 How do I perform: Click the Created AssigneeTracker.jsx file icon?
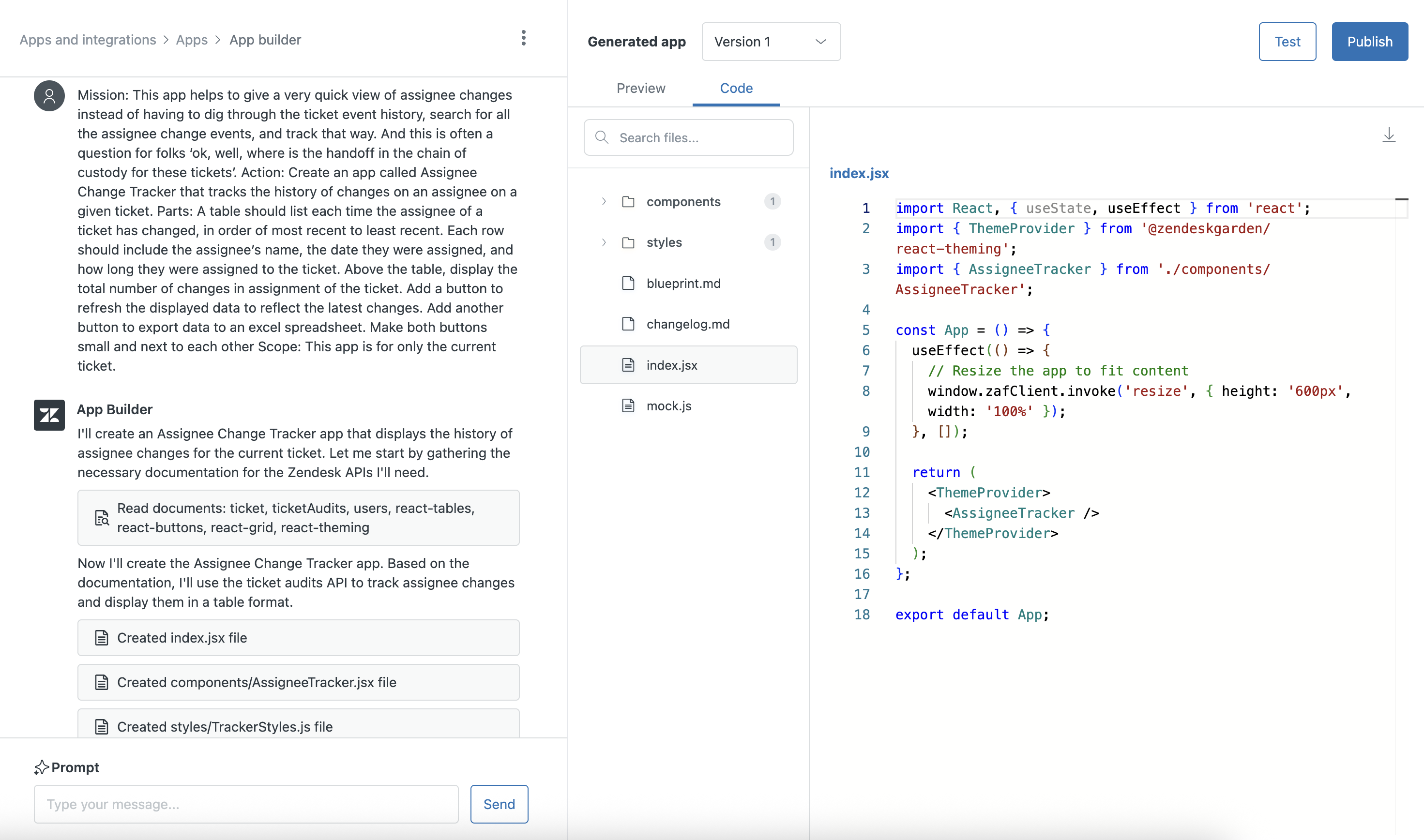(101, 682)
